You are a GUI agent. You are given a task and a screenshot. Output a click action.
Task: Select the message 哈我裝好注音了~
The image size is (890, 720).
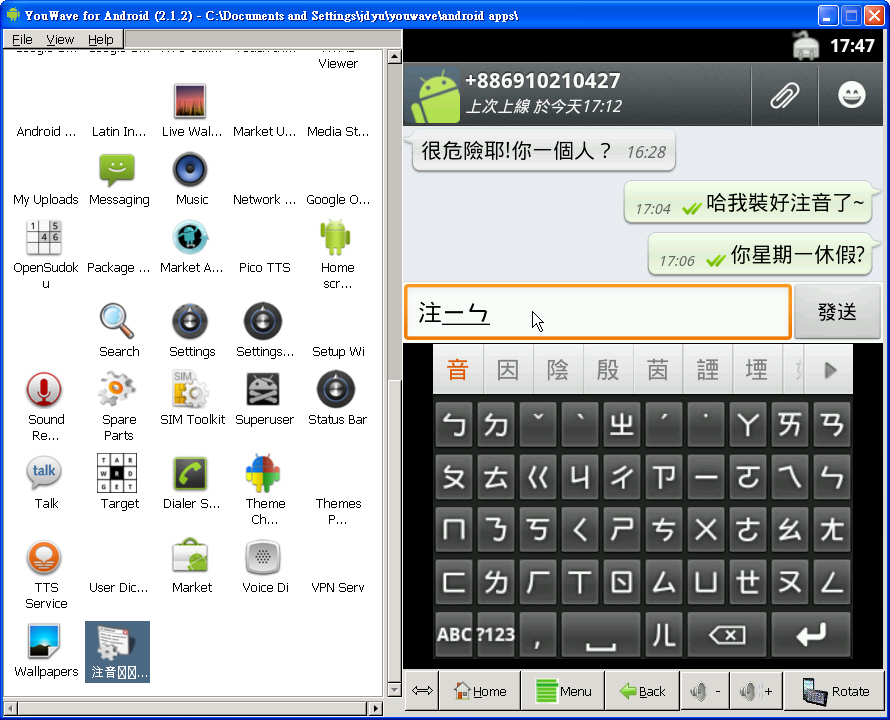[749, 203]
